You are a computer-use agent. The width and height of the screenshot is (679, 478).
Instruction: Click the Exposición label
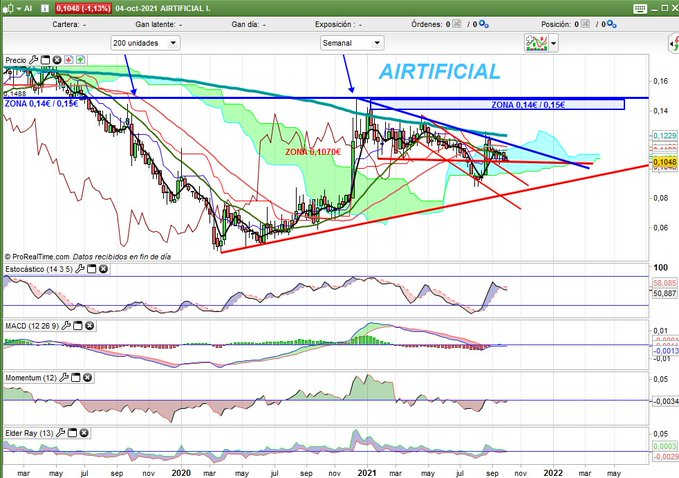click(333, 25)
